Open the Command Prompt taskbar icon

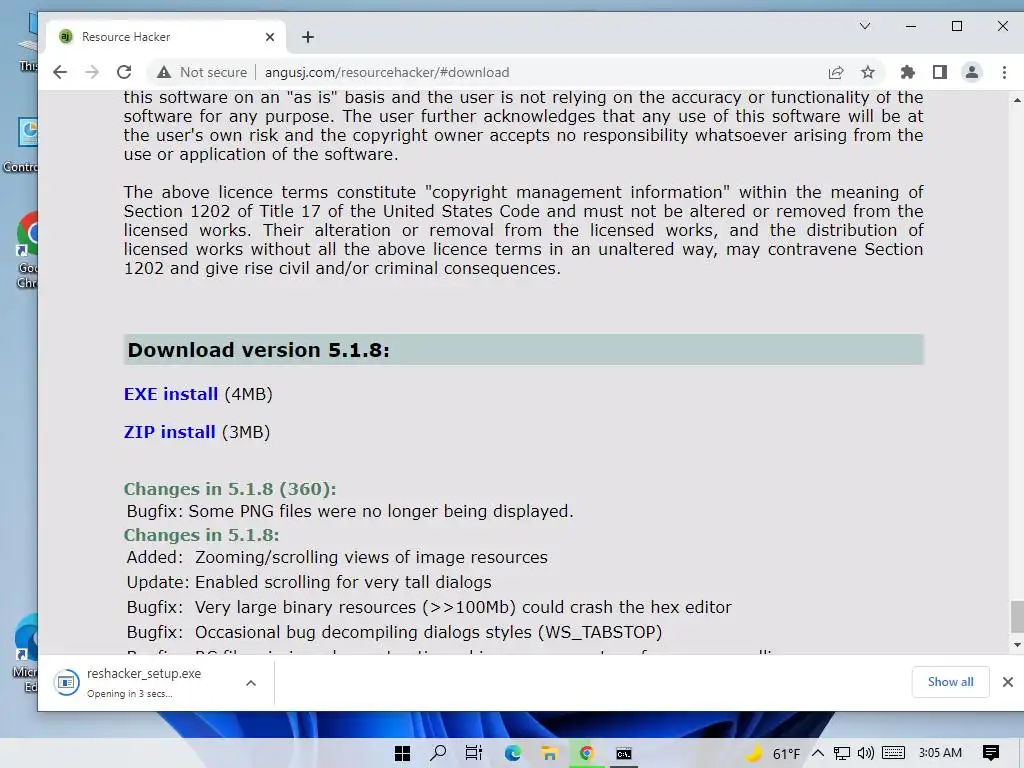tap(624, 754)
